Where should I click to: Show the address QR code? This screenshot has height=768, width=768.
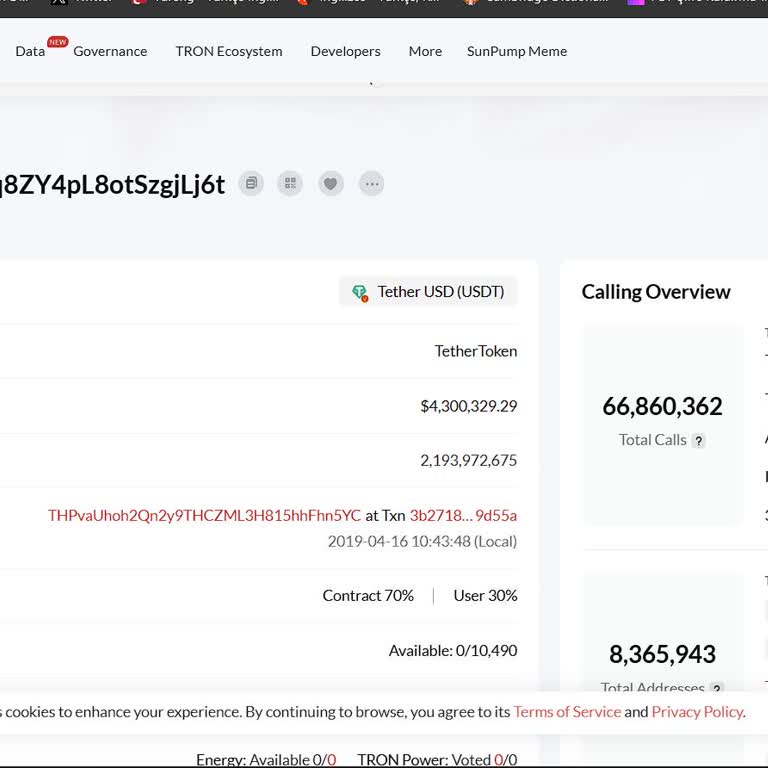(x=290, y=184)
